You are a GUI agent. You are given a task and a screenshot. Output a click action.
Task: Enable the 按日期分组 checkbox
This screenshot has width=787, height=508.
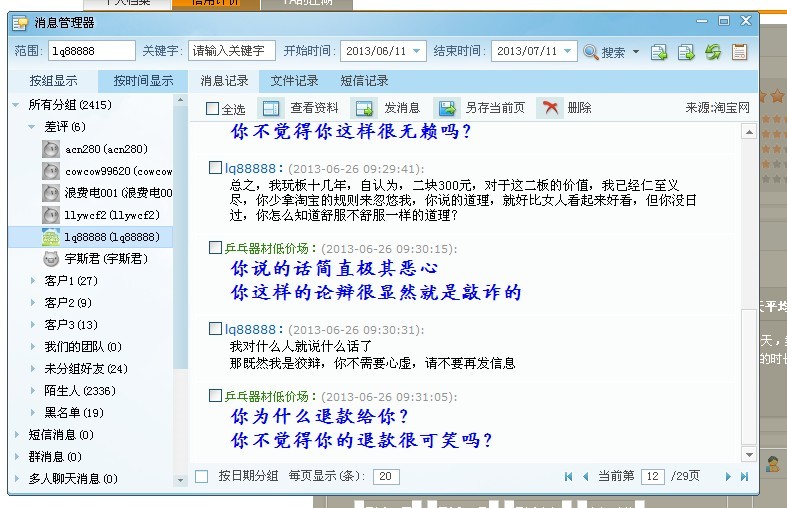201,476
